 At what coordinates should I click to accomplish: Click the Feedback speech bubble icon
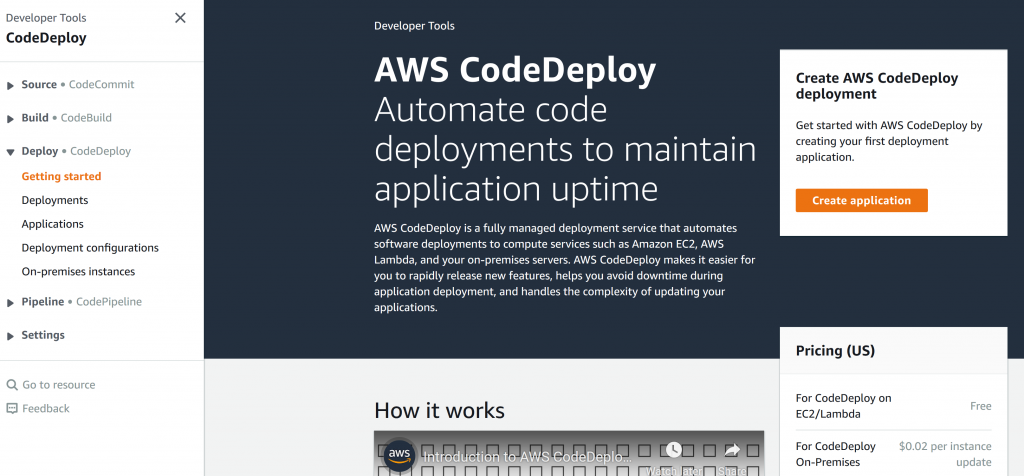click(x=12, y=408)
